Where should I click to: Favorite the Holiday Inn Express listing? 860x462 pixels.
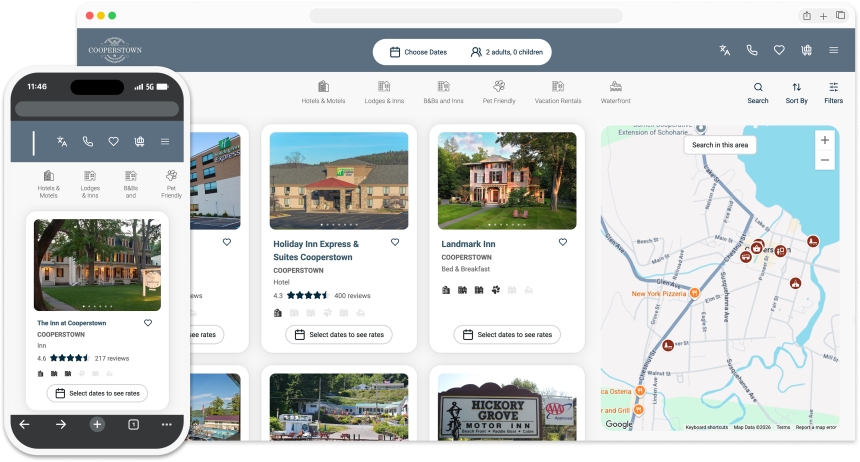coord(395,242)
